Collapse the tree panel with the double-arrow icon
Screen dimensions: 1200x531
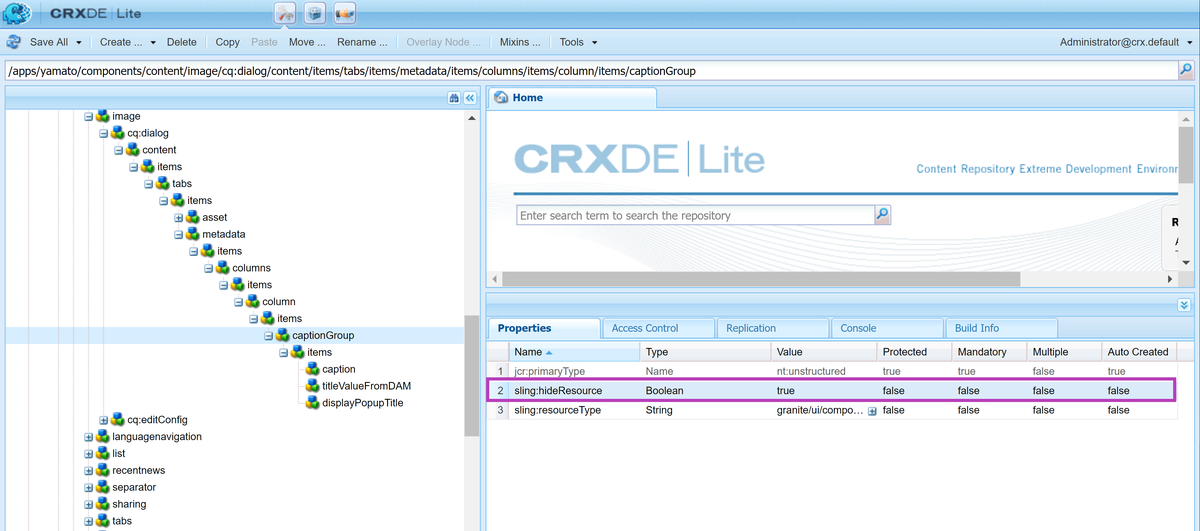coord(470,98)
